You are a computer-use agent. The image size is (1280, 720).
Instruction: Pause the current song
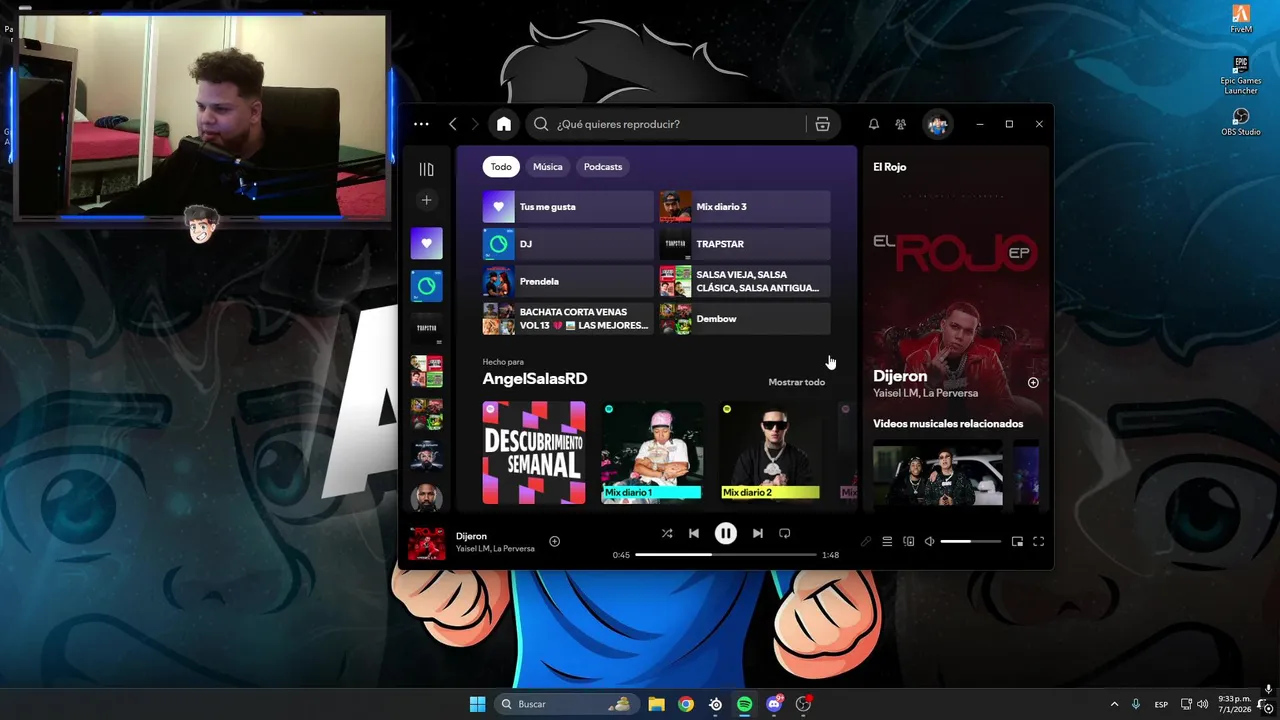(x=726, y=534)
